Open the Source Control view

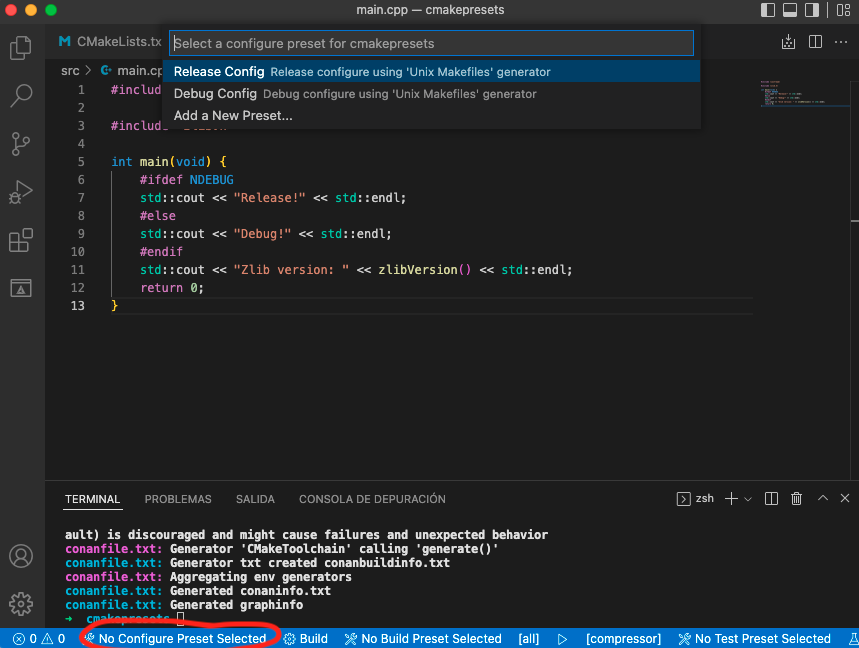coord(21,144)
